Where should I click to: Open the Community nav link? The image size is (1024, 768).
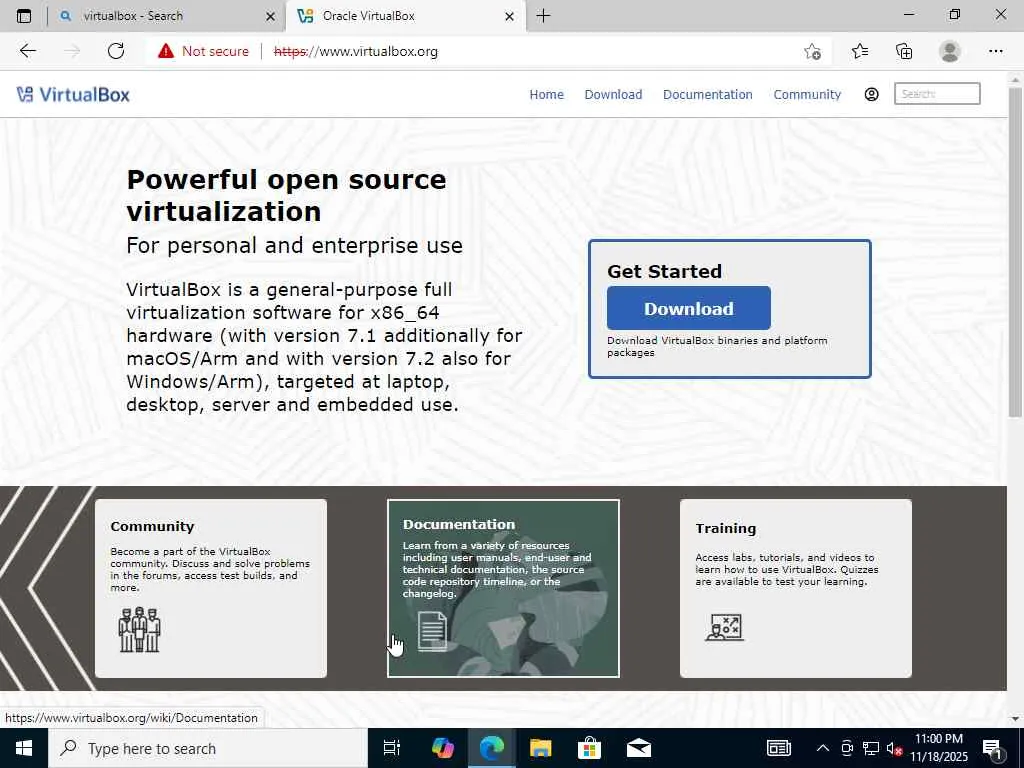click(807, 95)
